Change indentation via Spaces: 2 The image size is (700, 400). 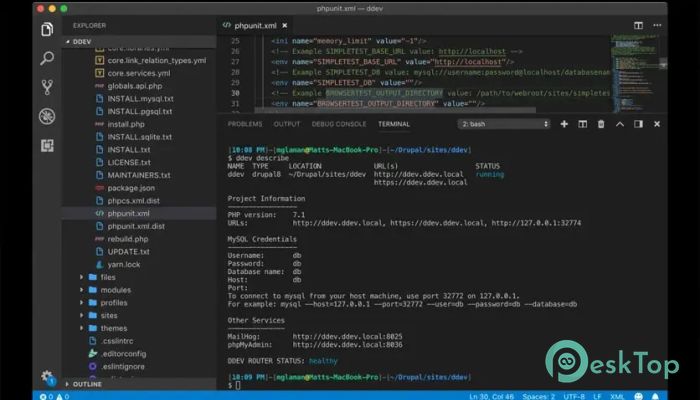pyautogui.click(x=538, y=396)
